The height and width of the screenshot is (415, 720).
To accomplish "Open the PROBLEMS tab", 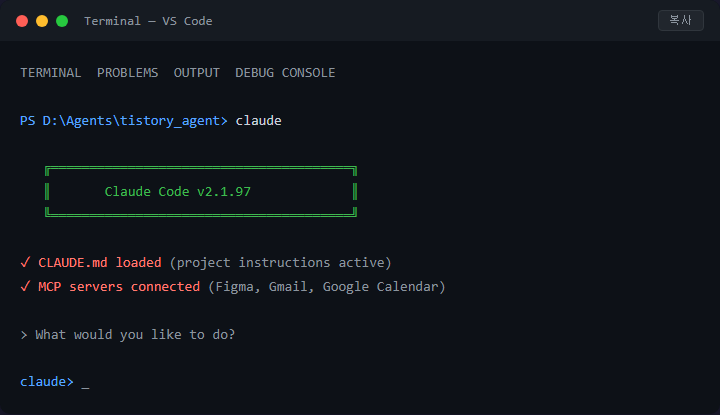I will (x=127, y=73).
